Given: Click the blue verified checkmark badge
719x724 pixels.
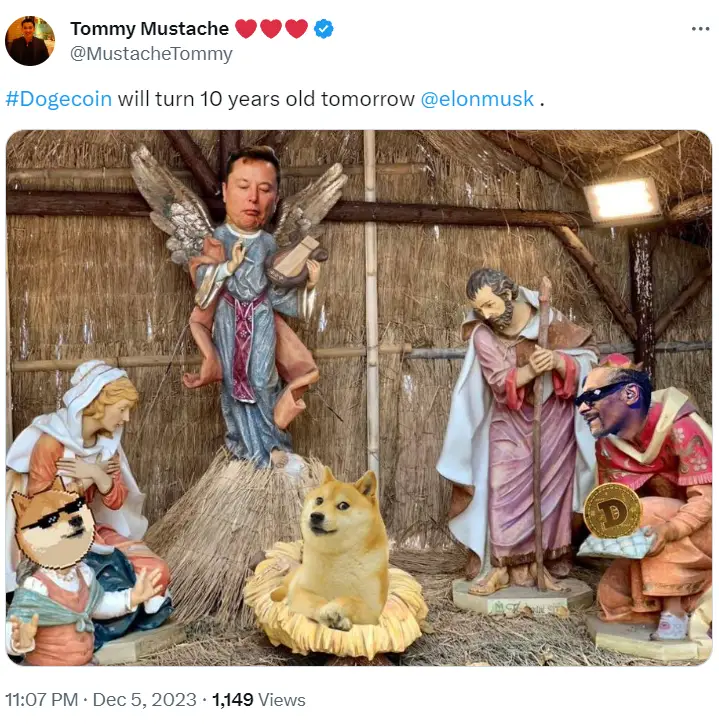Looking at the screenshot, I should 323,29.
